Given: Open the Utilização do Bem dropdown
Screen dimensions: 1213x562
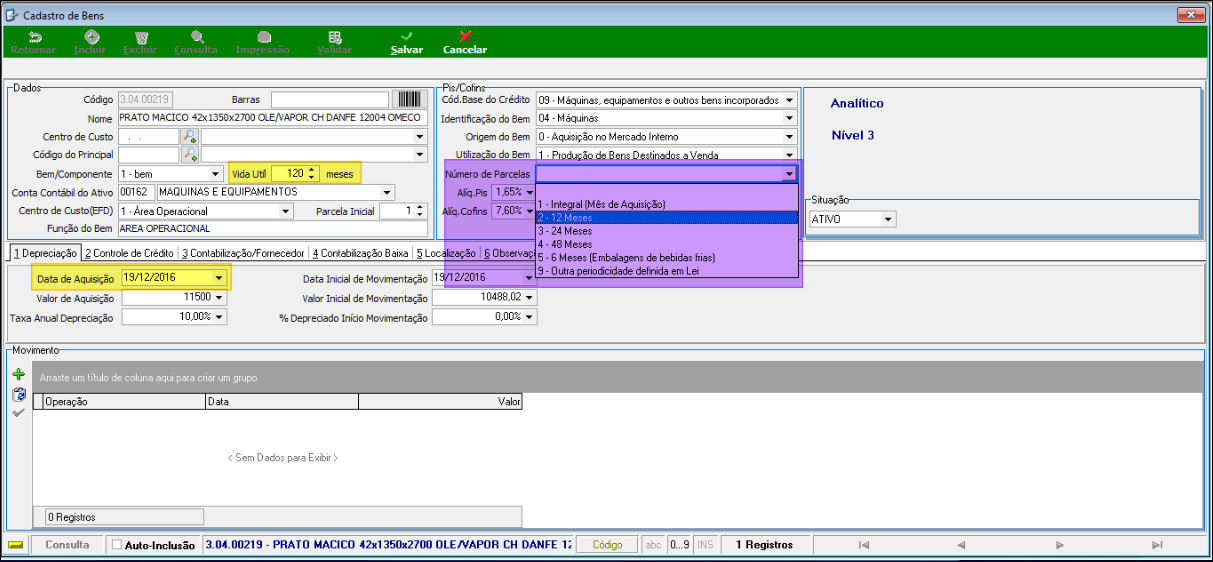Looking at the screenshot, I should (x=789, y=155).
